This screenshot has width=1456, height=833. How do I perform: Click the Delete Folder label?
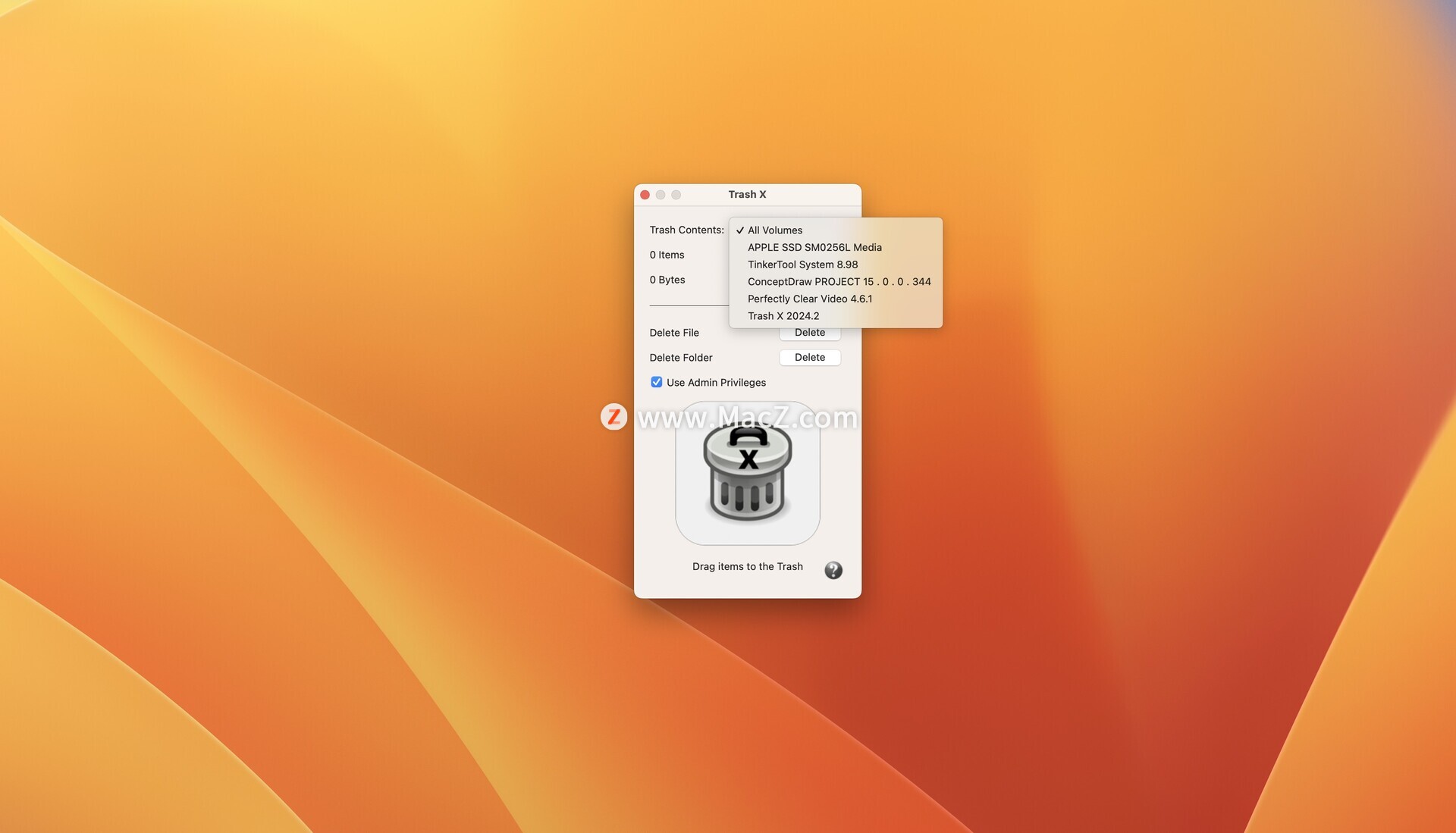pyautogui.click(x=681, y=358)
